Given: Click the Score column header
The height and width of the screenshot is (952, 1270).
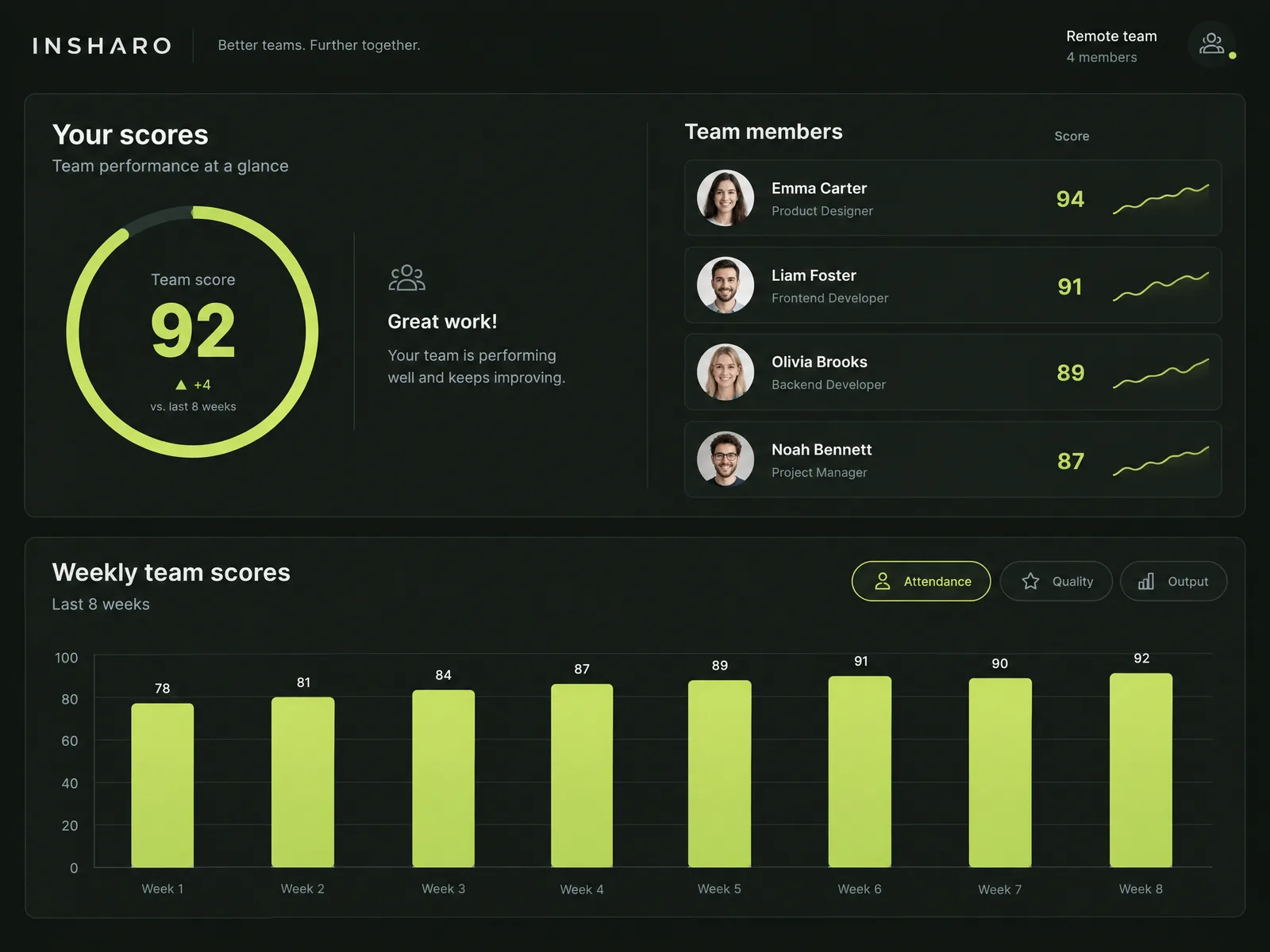Looking at the screenshot, I should click(x=1072, y=136).
